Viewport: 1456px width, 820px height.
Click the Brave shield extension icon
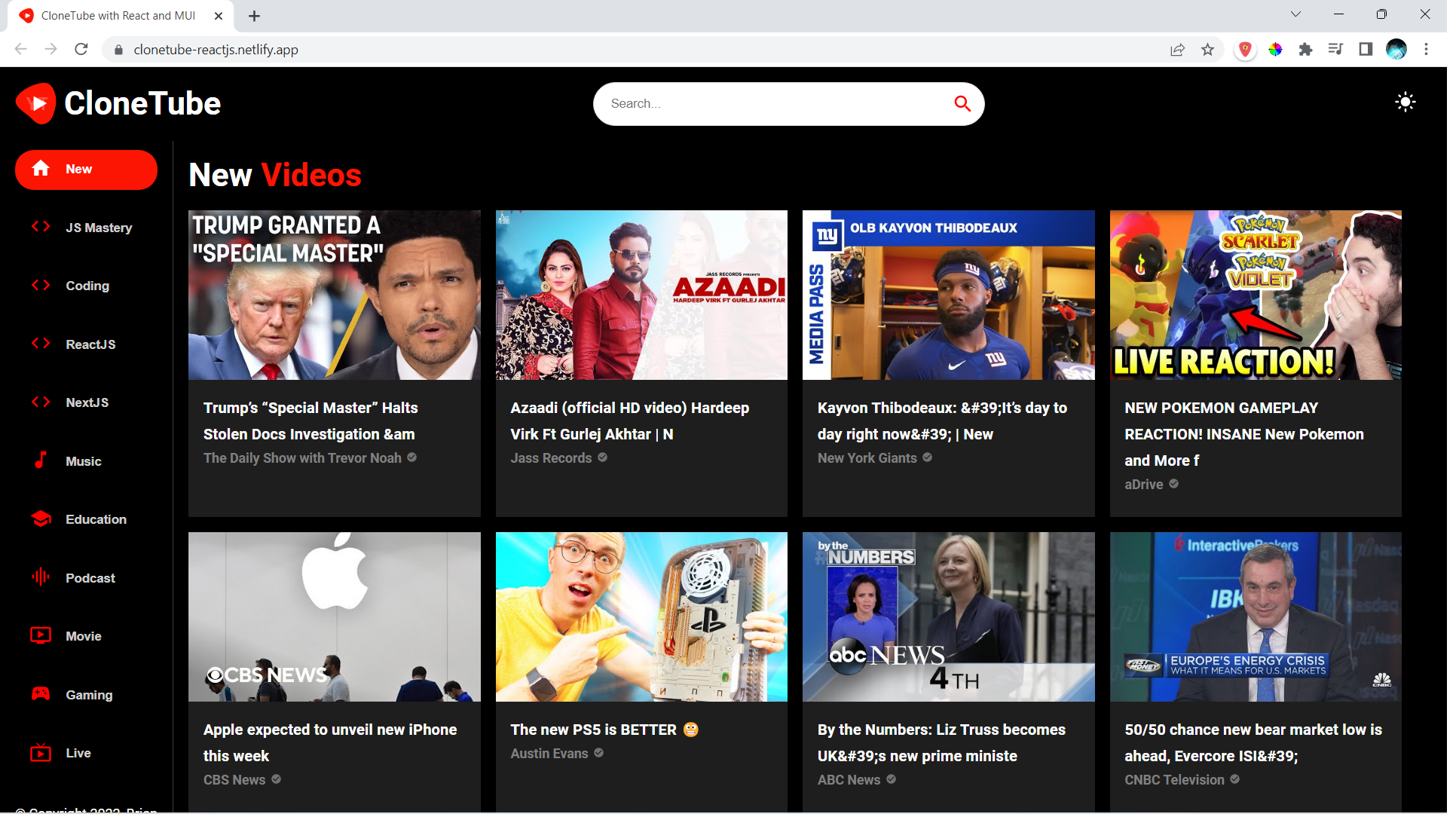coord(1253,50)
